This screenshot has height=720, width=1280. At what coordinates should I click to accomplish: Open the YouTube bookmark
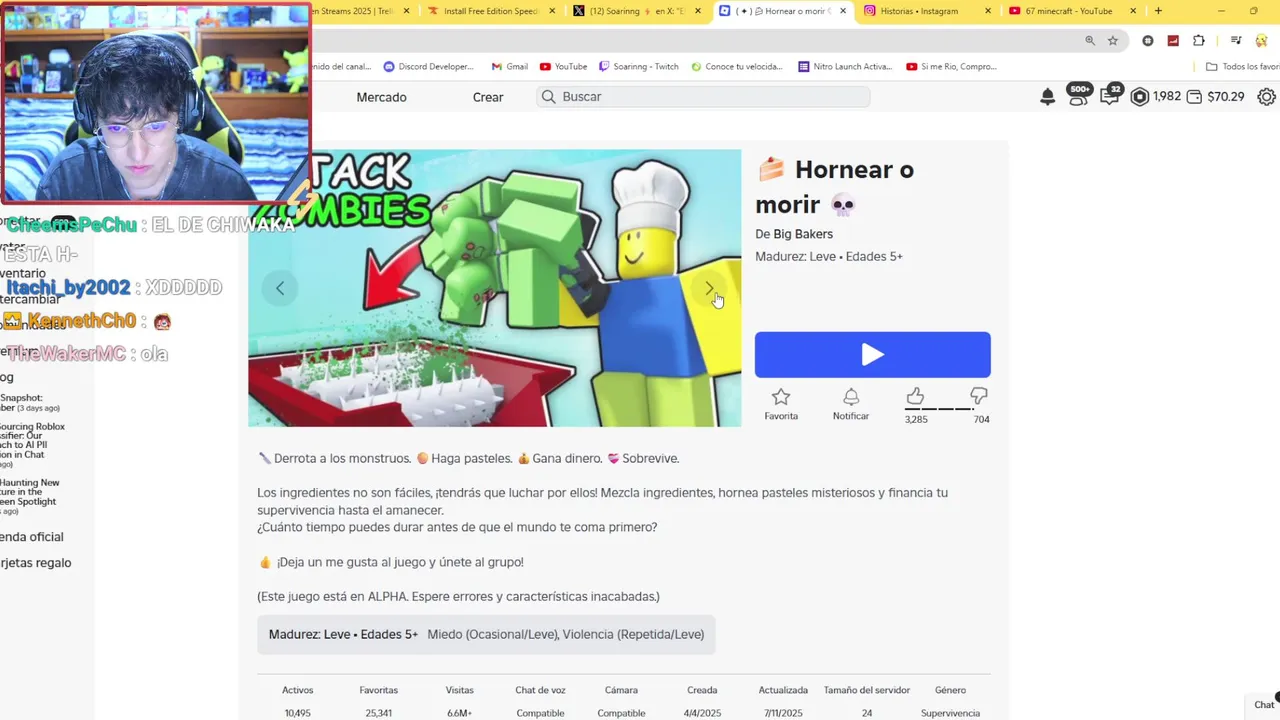(x=563, y=67)
